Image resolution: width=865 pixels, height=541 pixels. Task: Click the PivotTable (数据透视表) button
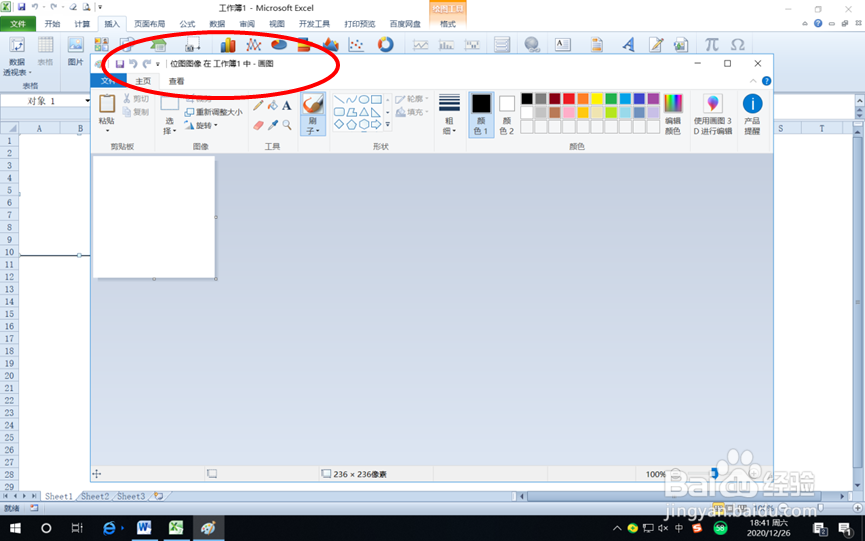[x=17, y=56]
